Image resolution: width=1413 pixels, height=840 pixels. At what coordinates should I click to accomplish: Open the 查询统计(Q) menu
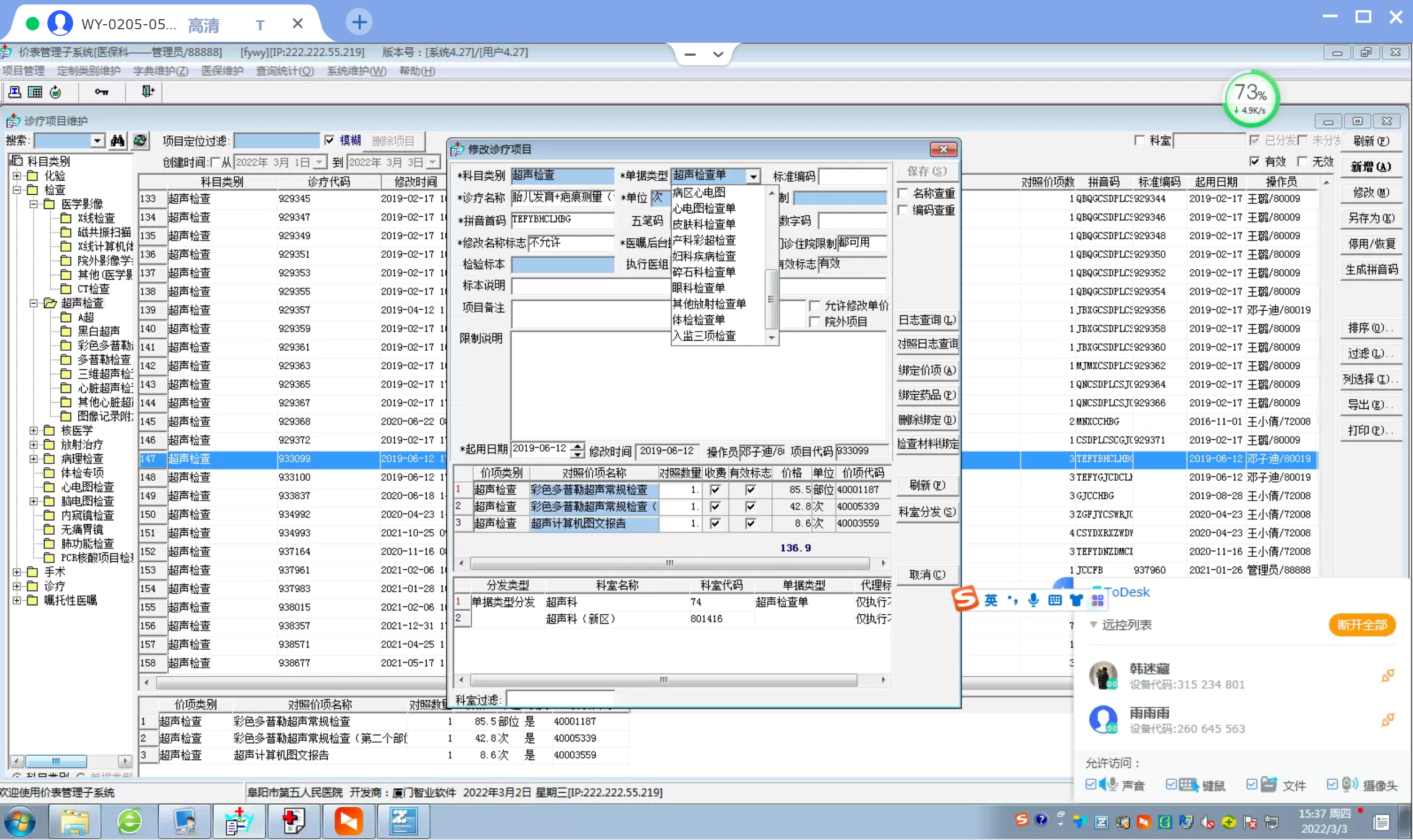tap(285, 71)
